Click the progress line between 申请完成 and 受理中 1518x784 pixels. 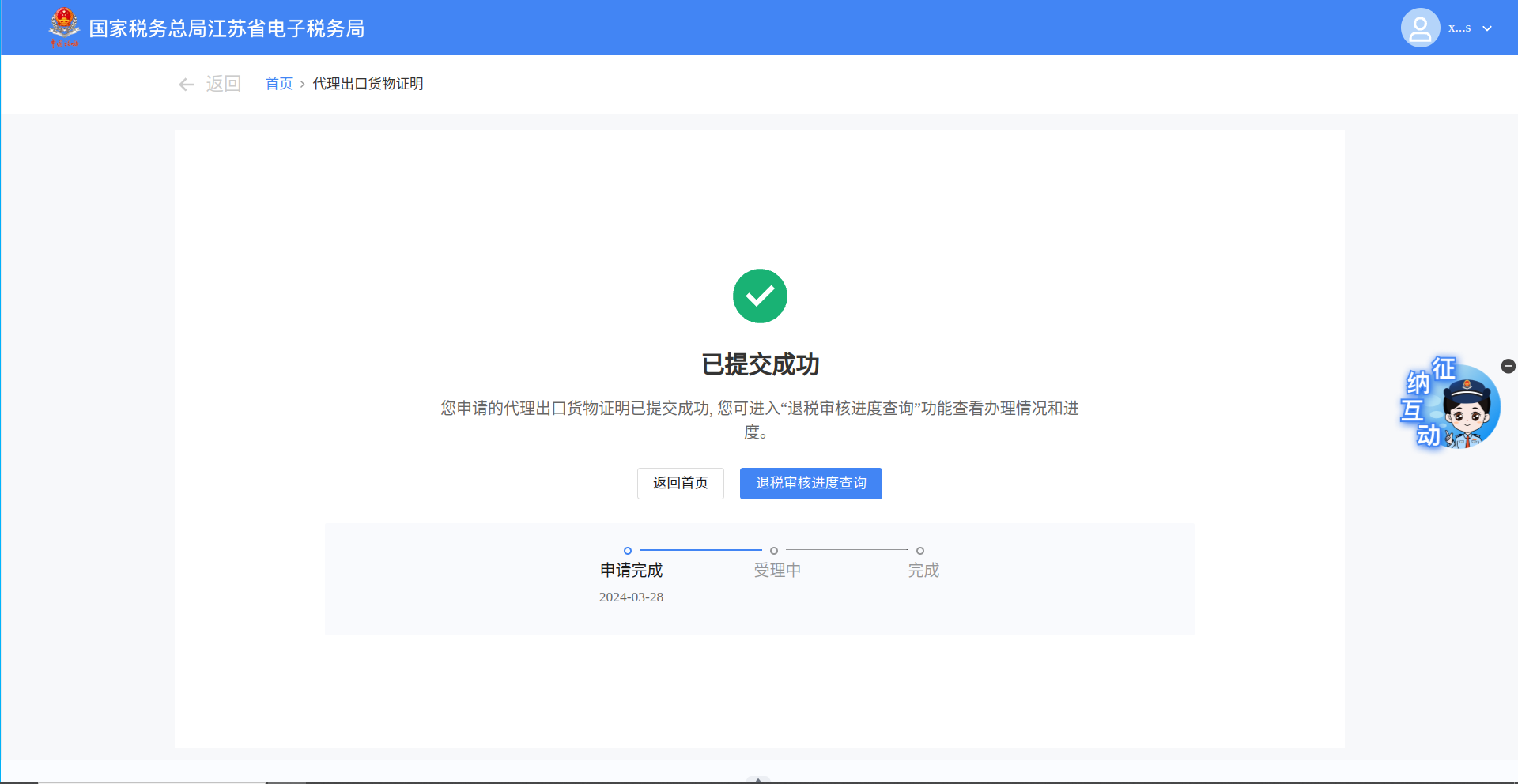click(700, 550)
